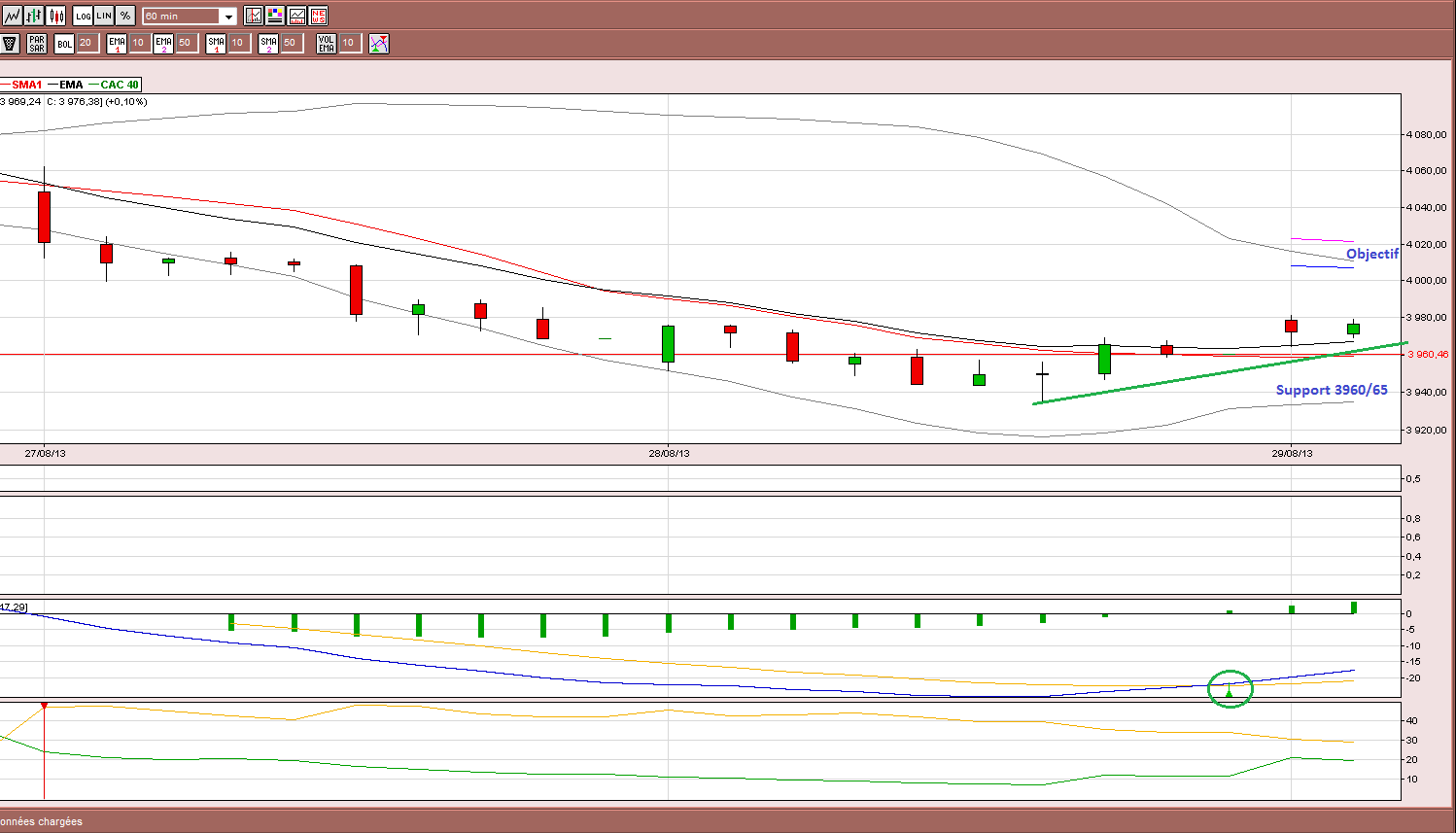The width and height of the screenshot is (1456, 833).
Task: Open the color palette settings icon
Action: (x=275, y=16)
